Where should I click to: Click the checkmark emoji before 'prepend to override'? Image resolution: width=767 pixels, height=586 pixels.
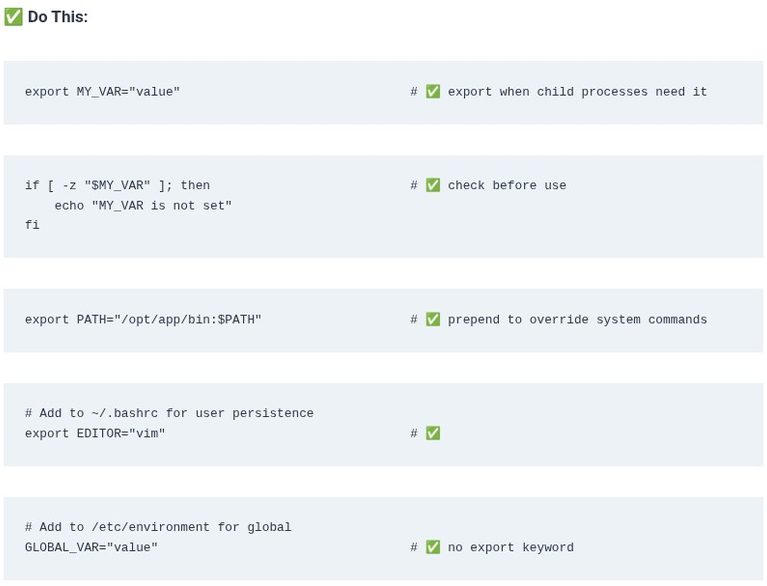[x=433, y=319]
